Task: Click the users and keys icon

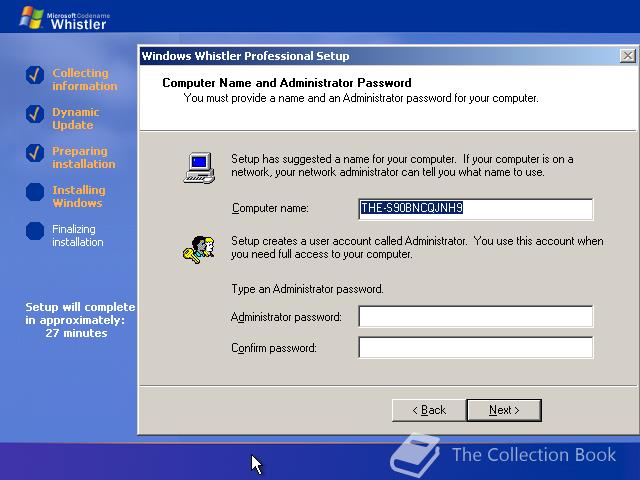Action: tap(199, 249)
